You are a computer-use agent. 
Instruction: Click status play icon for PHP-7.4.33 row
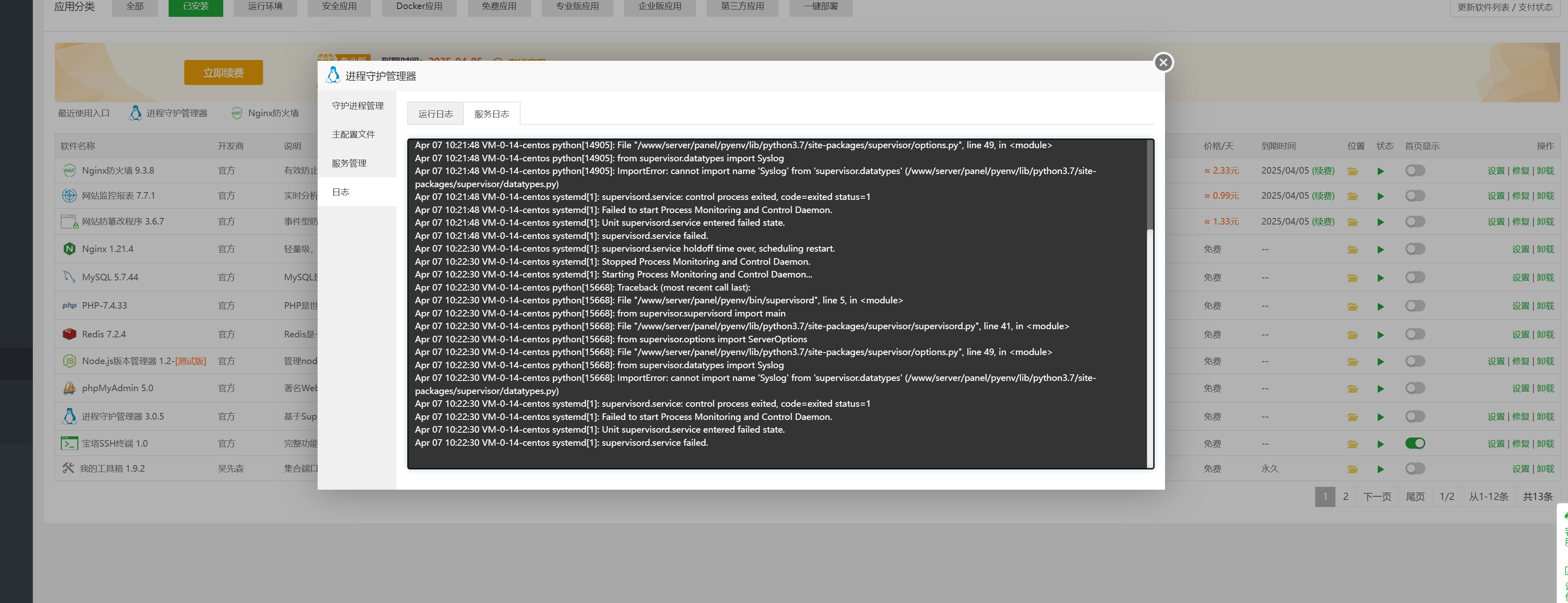(x=1380, y=306)
